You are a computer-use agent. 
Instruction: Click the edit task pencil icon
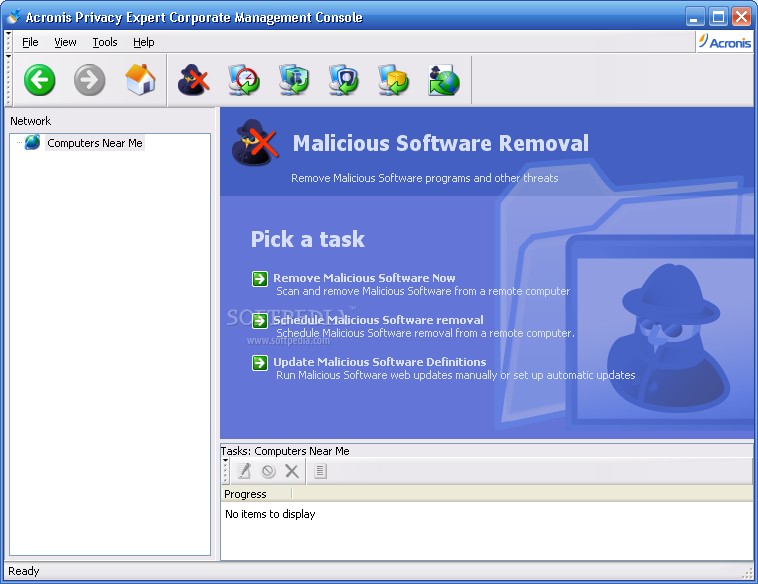click(x=244, y=471)
